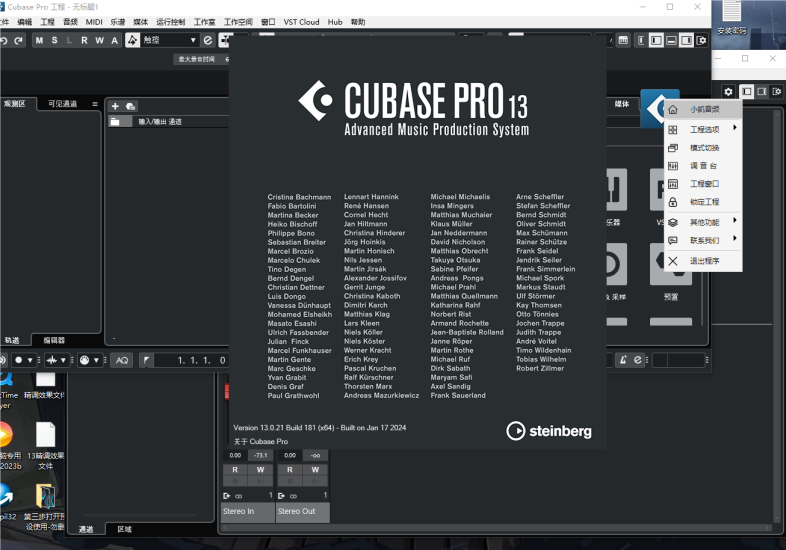786x550 pixels.
Task: Open the 预置 tile in the media rack
Action: pyautogui.click(x=671, y=271)
